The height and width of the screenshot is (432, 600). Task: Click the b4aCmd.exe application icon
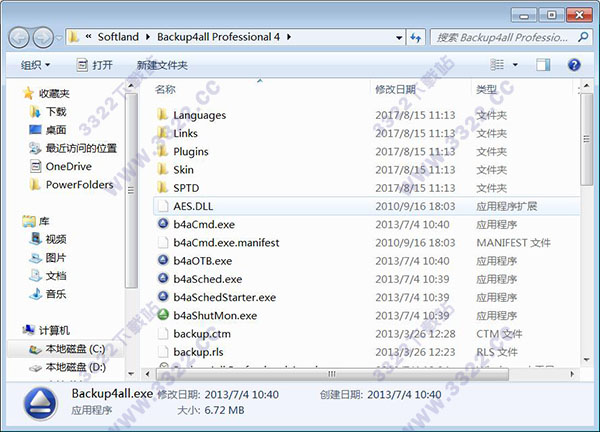(x=163, y=223)
